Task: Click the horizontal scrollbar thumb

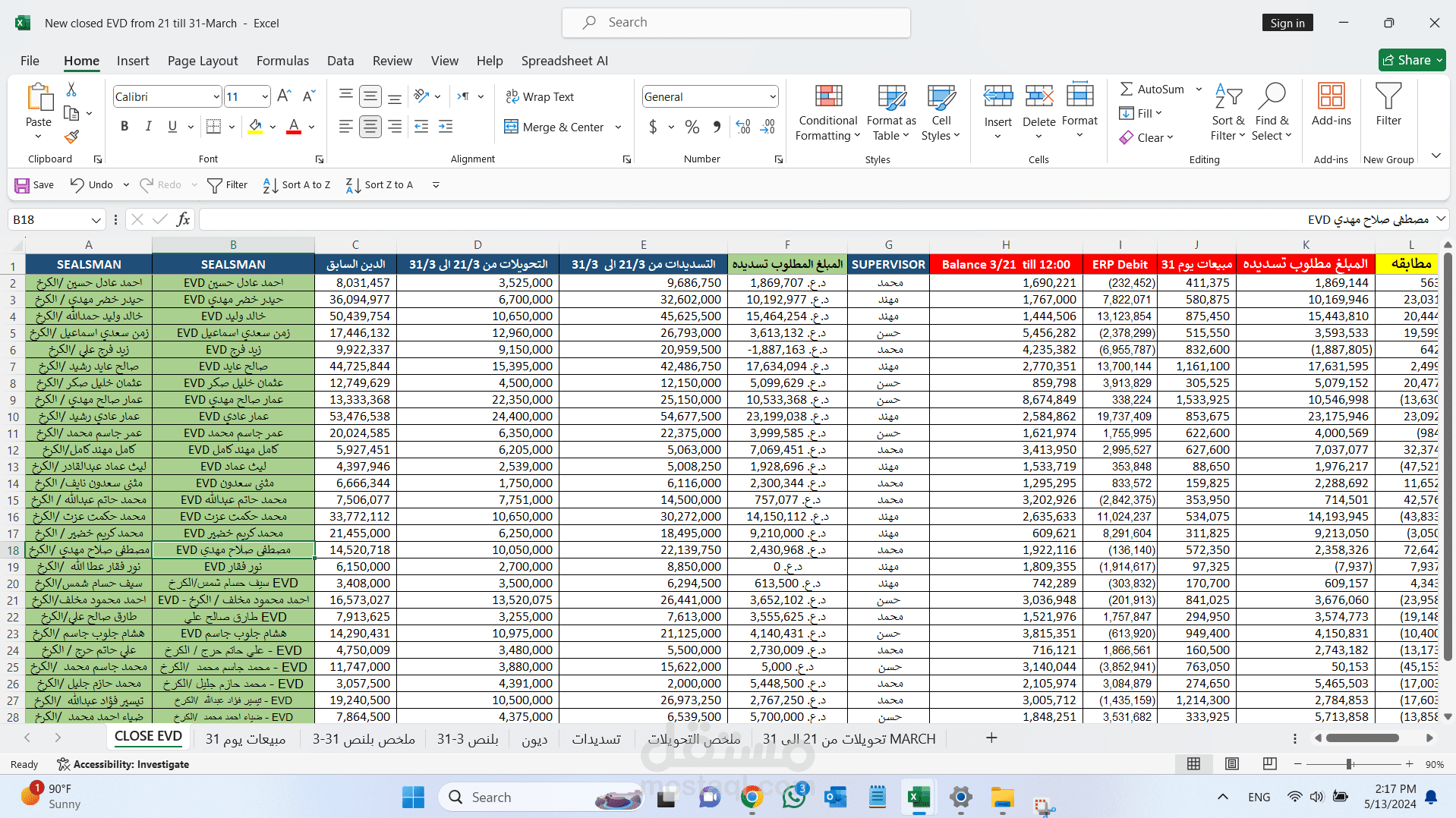Action: 1363,738
